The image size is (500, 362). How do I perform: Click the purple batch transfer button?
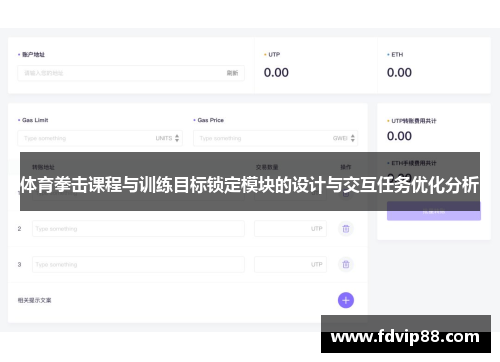434,211
